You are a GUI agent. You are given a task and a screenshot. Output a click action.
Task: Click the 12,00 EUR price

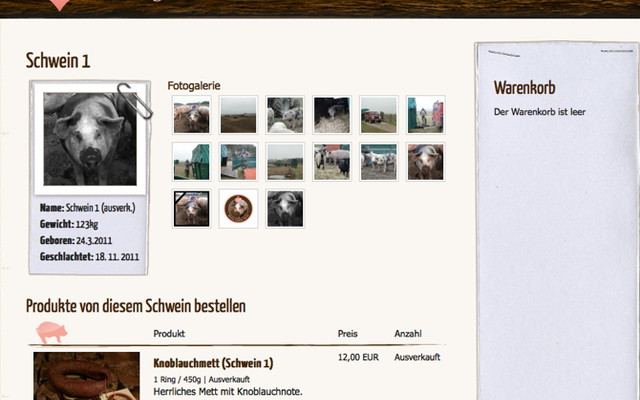[x=358, y=357]
